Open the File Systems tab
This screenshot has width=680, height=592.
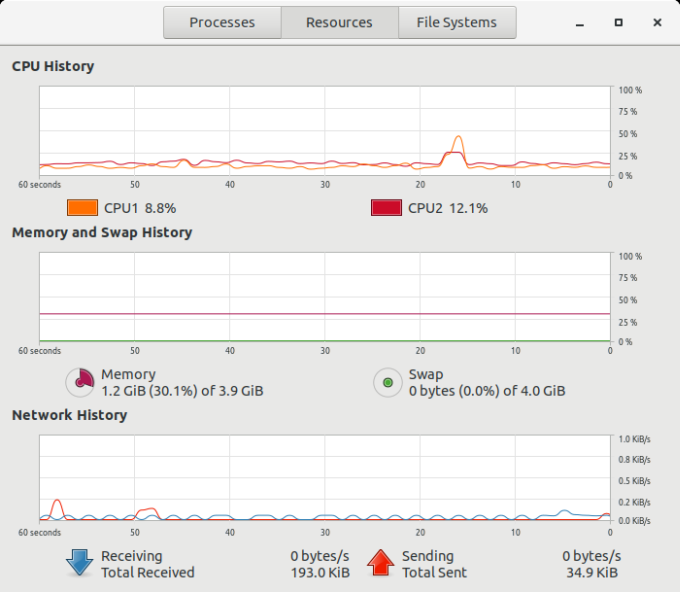click(457, 23)
